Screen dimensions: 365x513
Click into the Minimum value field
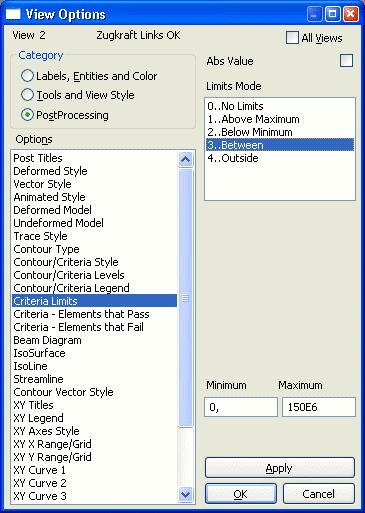(241, 407)
